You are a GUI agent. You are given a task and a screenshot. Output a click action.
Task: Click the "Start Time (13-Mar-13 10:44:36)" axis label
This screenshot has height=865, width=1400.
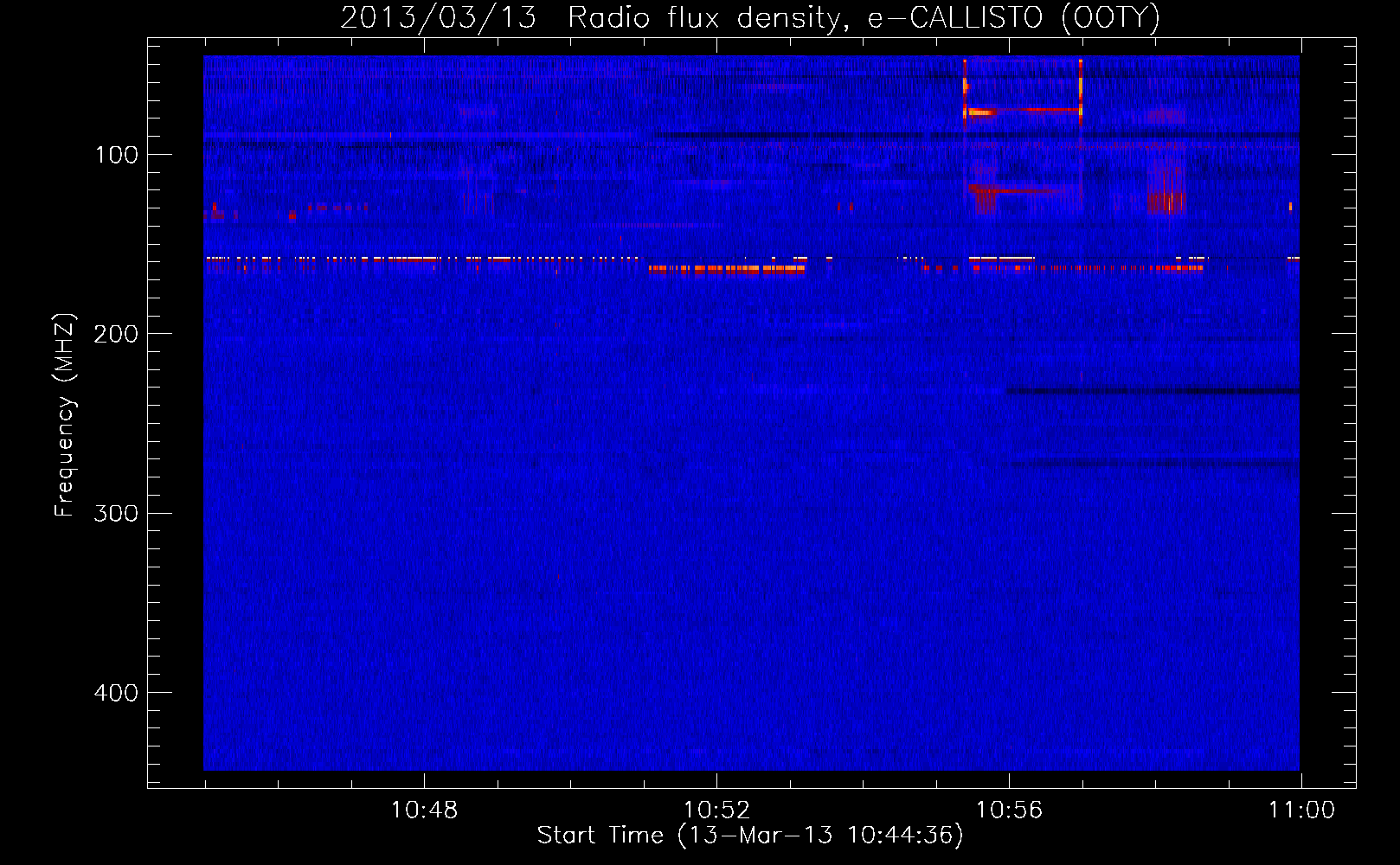pos(750,836)
